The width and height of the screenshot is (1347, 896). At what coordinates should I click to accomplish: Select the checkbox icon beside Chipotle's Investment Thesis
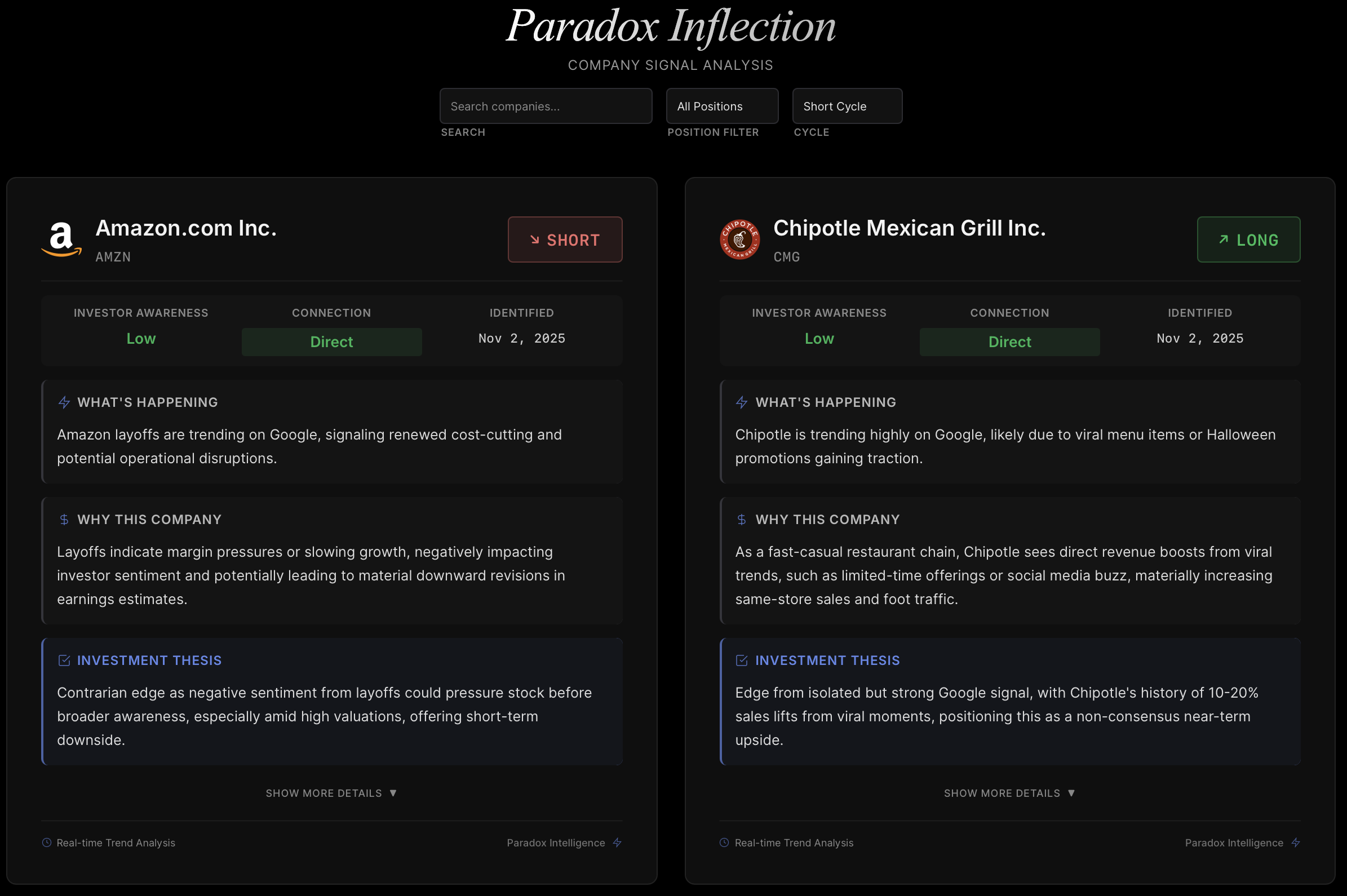(742, 660)
